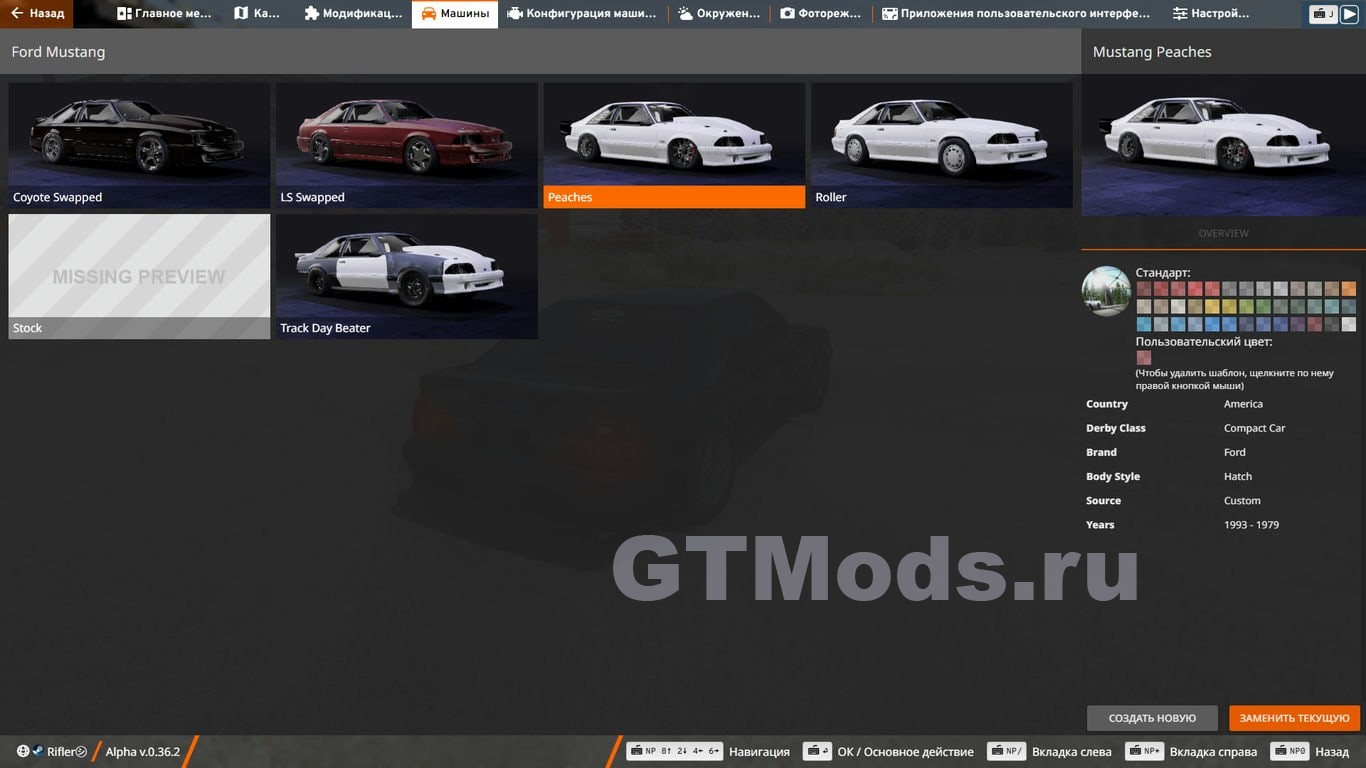Select the LS Swapped configuration thumbnail
The height and width of the screenshot is (768, 1366).
407,145
